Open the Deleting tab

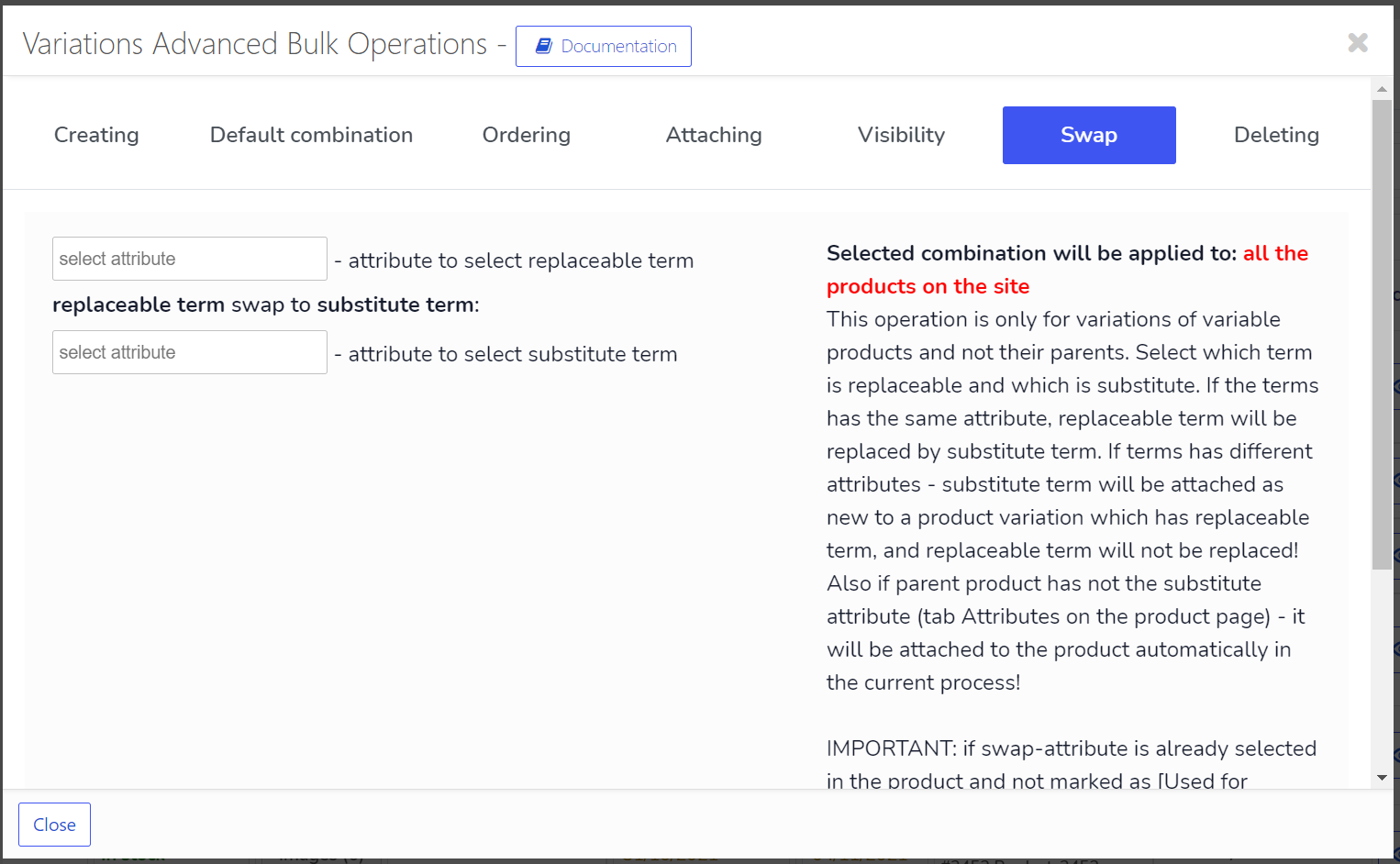[x=1276, y=135]
